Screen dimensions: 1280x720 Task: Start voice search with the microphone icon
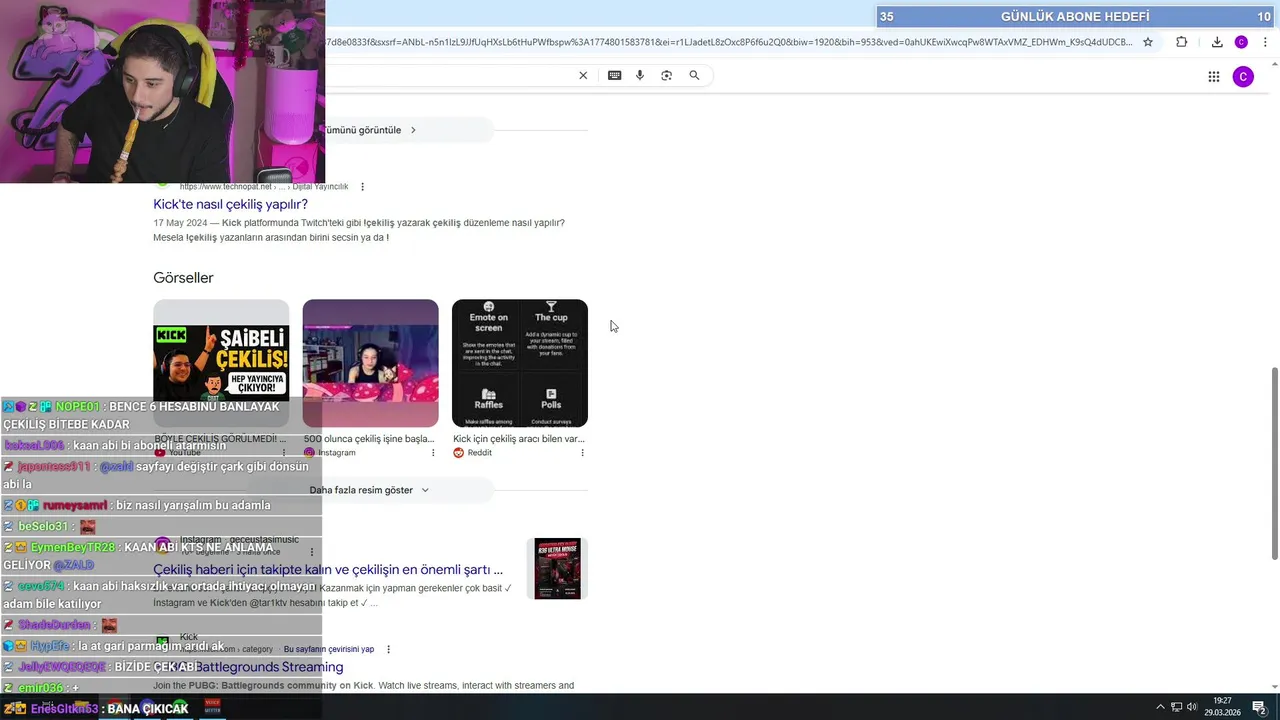click(x=640, y=75)
